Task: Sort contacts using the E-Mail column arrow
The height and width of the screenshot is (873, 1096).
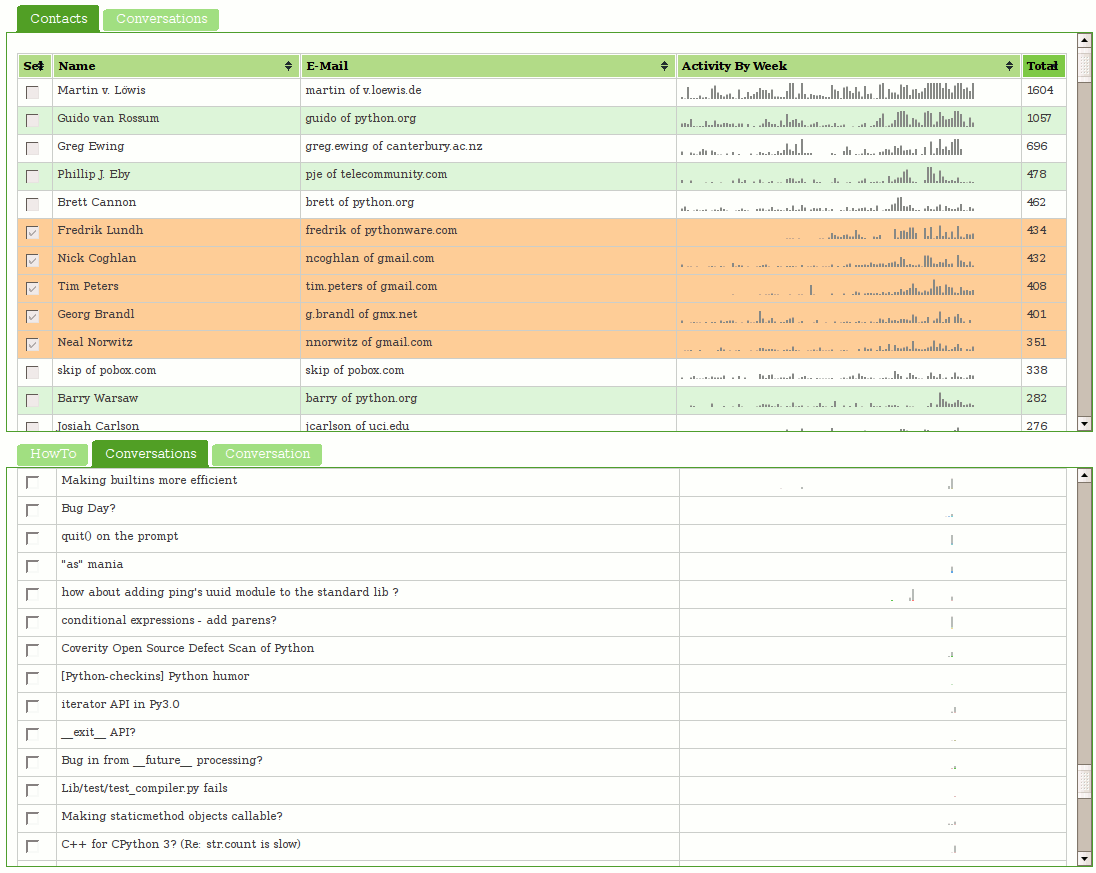Action: [664, 66]
